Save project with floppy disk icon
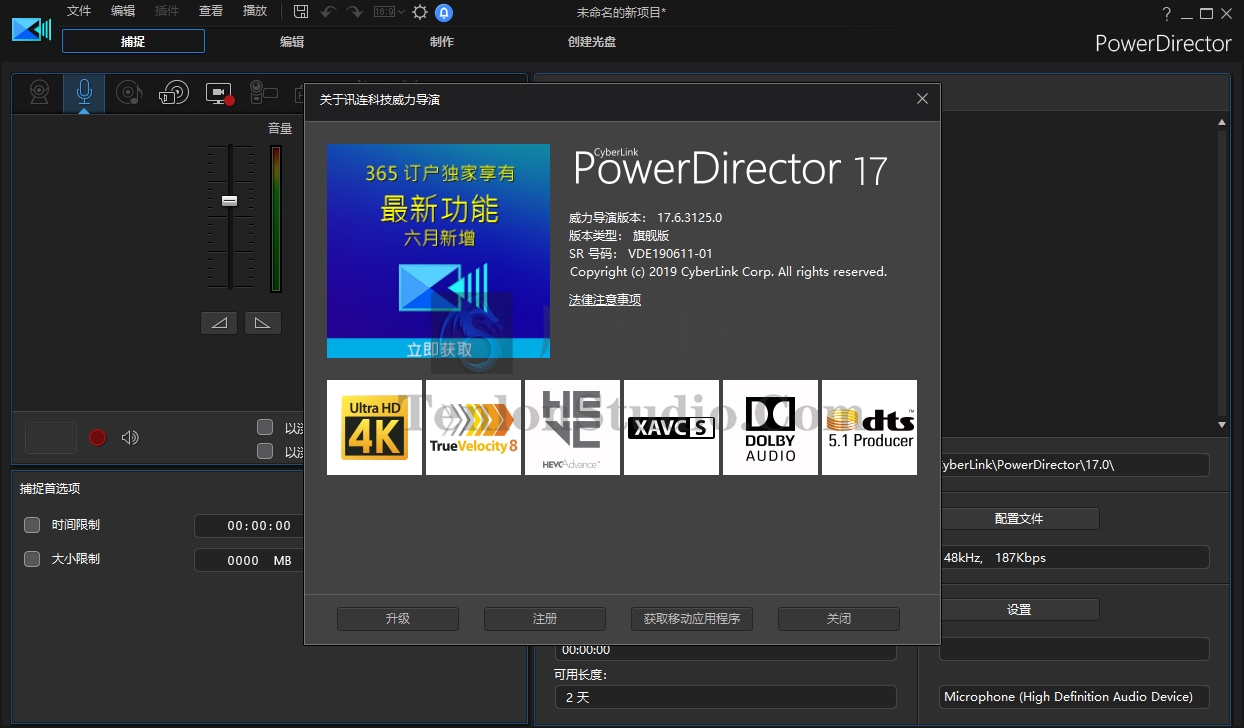This screenshot has height=728, width=1244. click(x=301, y=12)
